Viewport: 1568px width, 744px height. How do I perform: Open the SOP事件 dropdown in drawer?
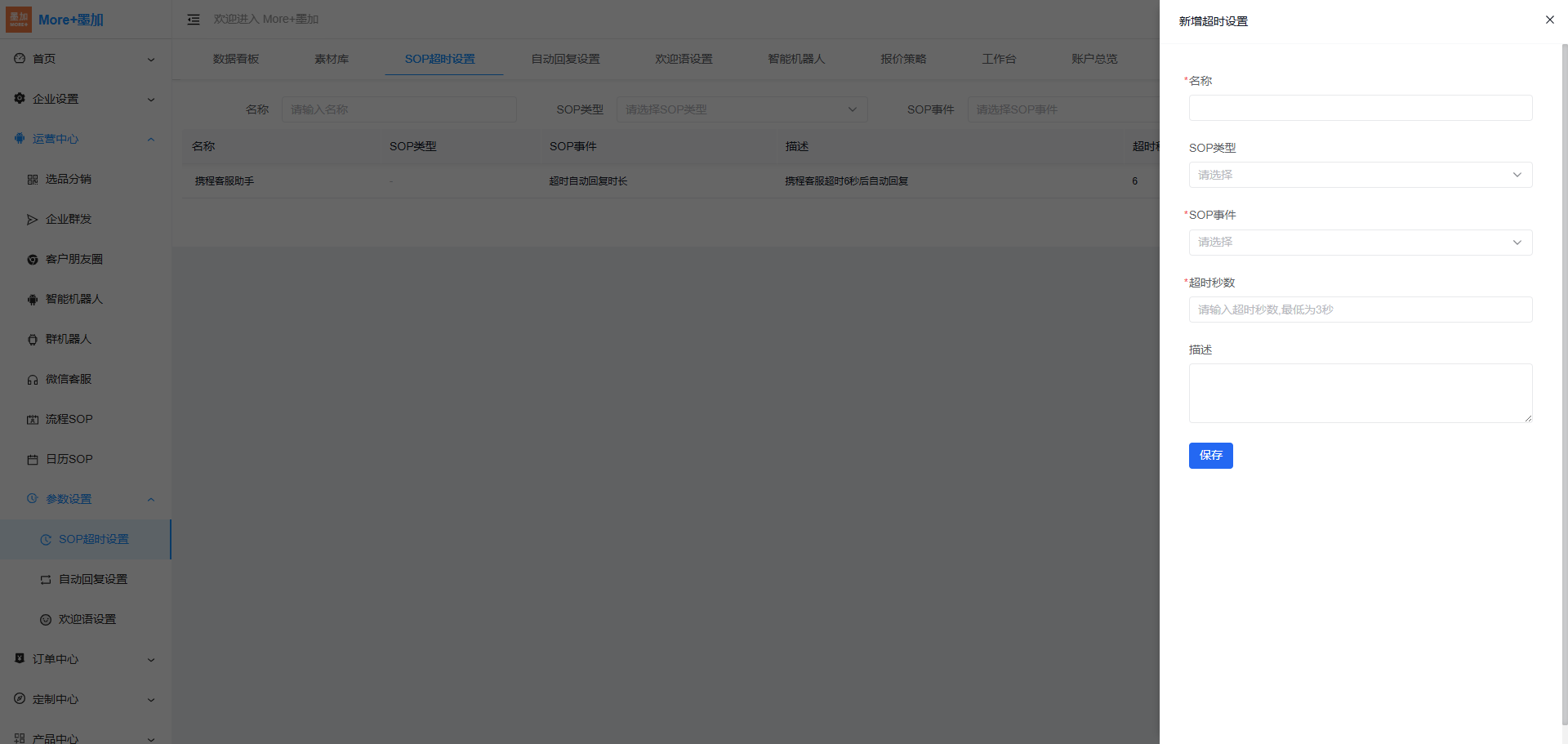pos(1360,243)
